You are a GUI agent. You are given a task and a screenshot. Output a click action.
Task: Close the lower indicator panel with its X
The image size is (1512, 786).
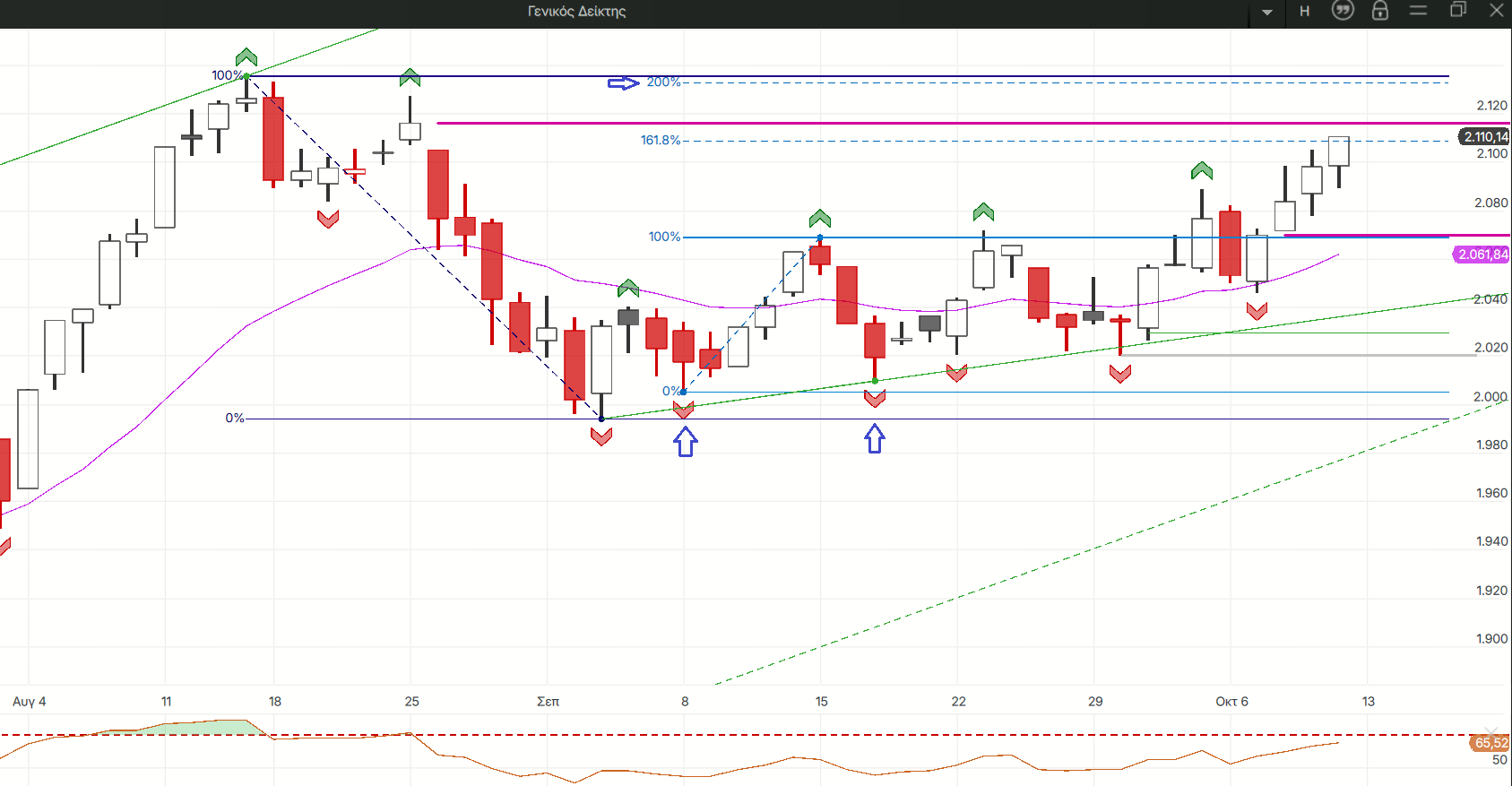tap(1491, 732)
